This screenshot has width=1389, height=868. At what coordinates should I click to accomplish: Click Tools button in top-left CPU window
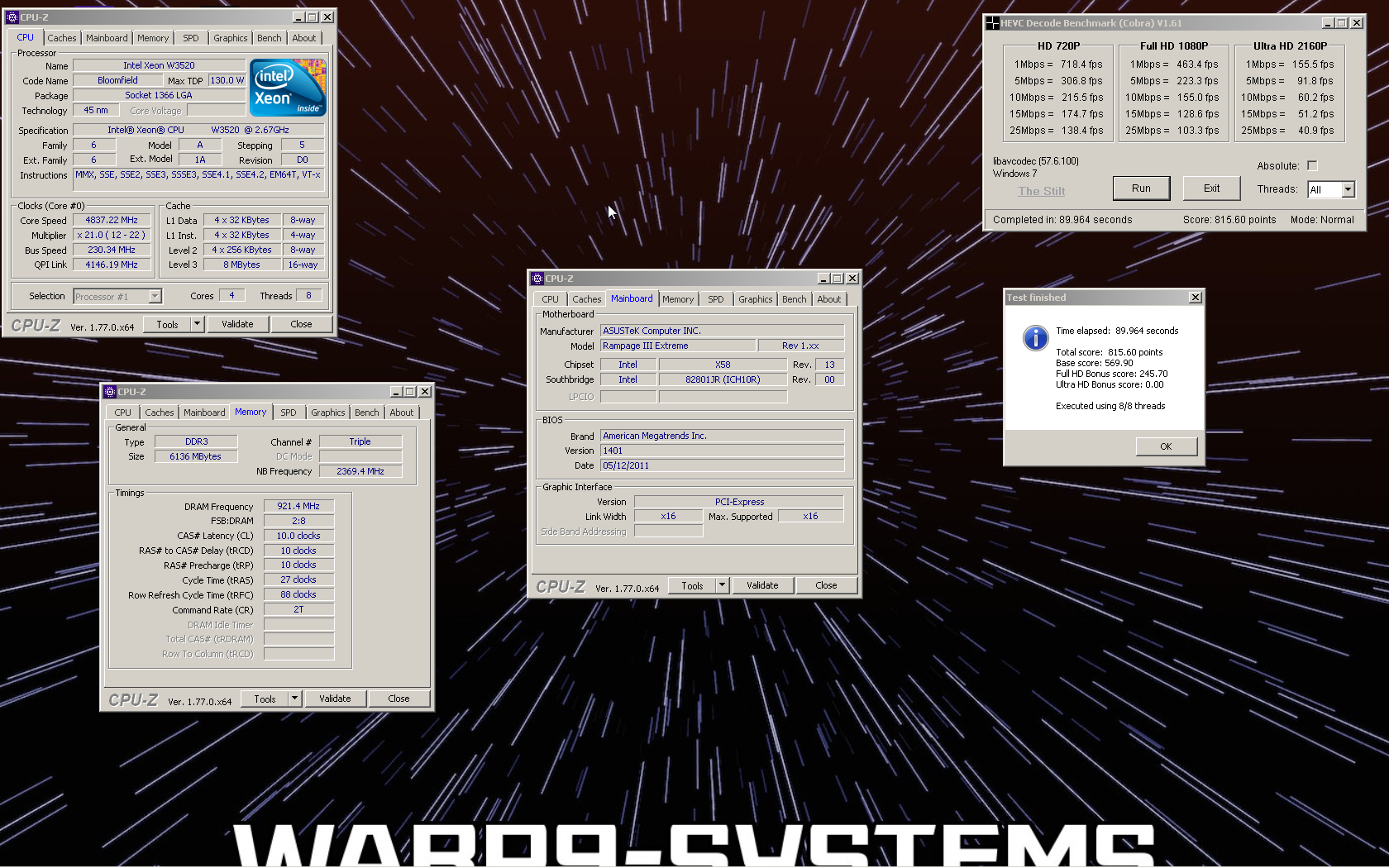168,324
